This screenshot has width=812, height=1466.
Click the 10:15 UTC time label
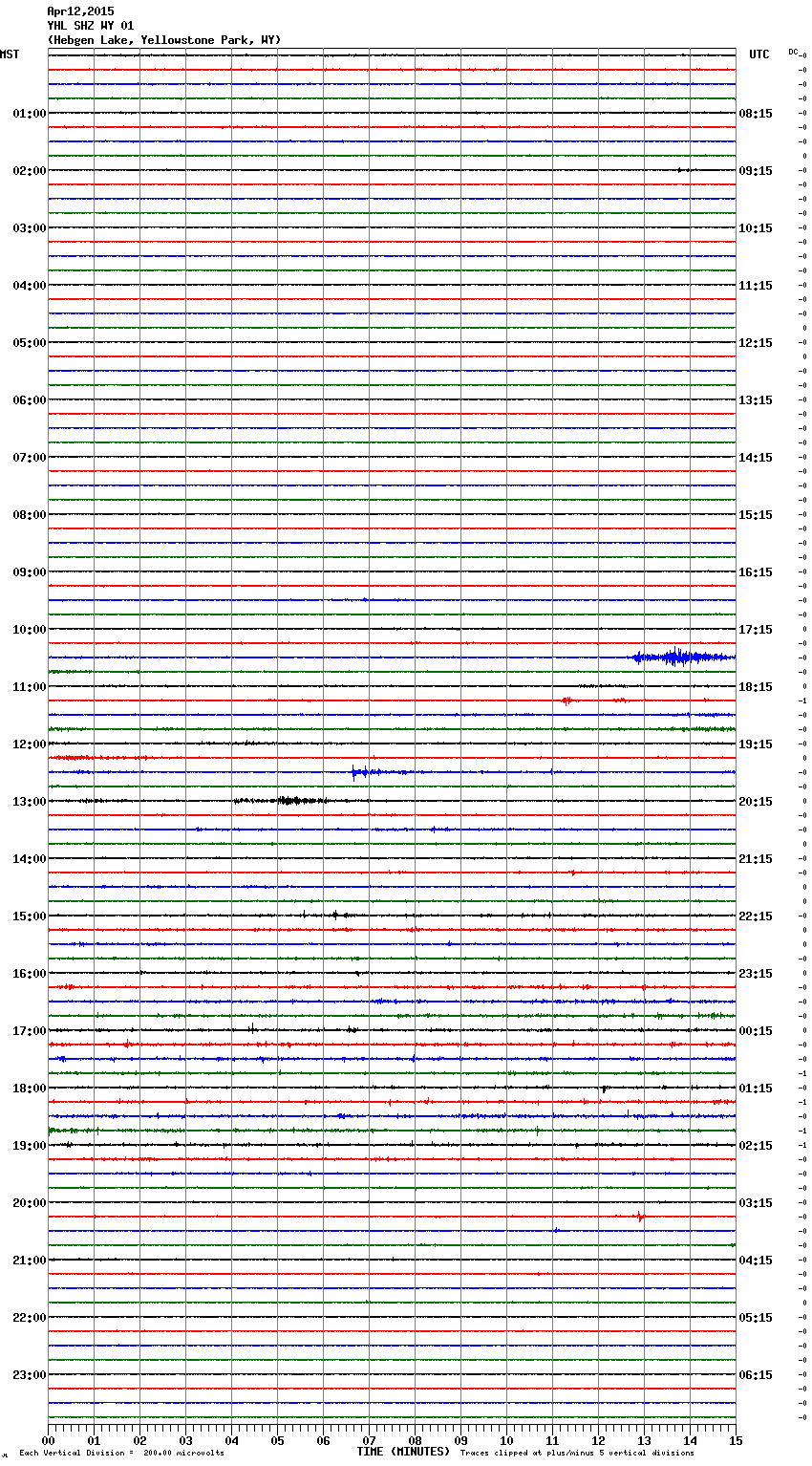pos(756,228)
